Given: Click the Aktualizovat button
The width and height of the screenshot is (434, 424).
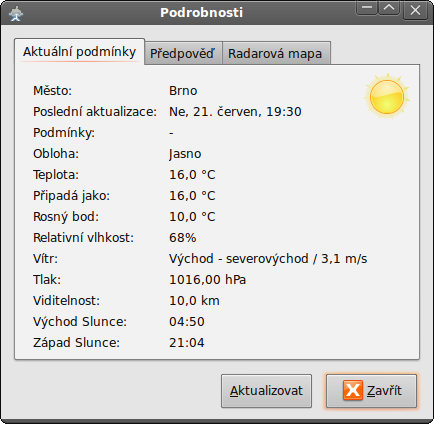Looking at the screenshot, I should tap(266, 391).
